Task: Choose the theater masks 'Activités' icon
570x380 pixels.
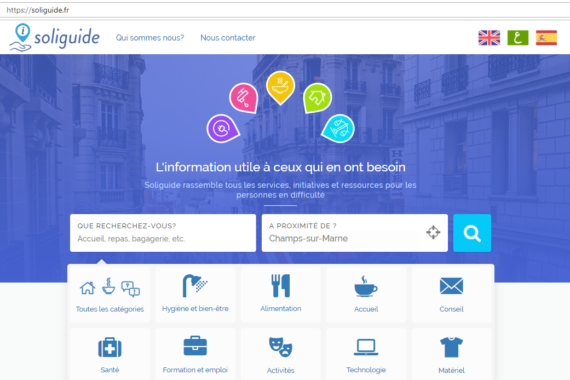Action: coord(281,347)
